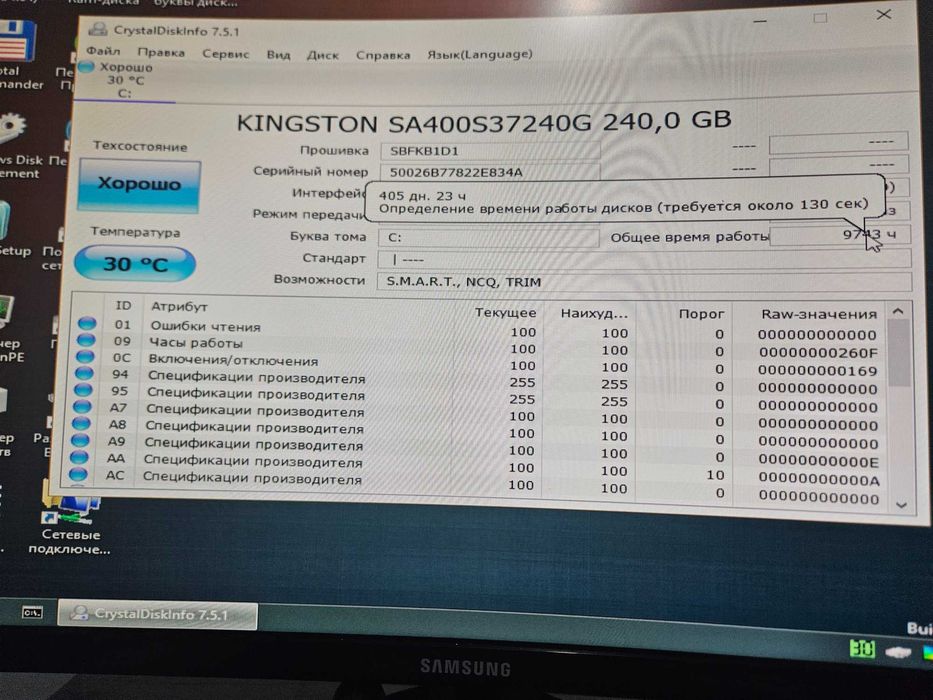933x700 pixels.
Task: Click the status icon of attribute A8
Action: point(81,423)
